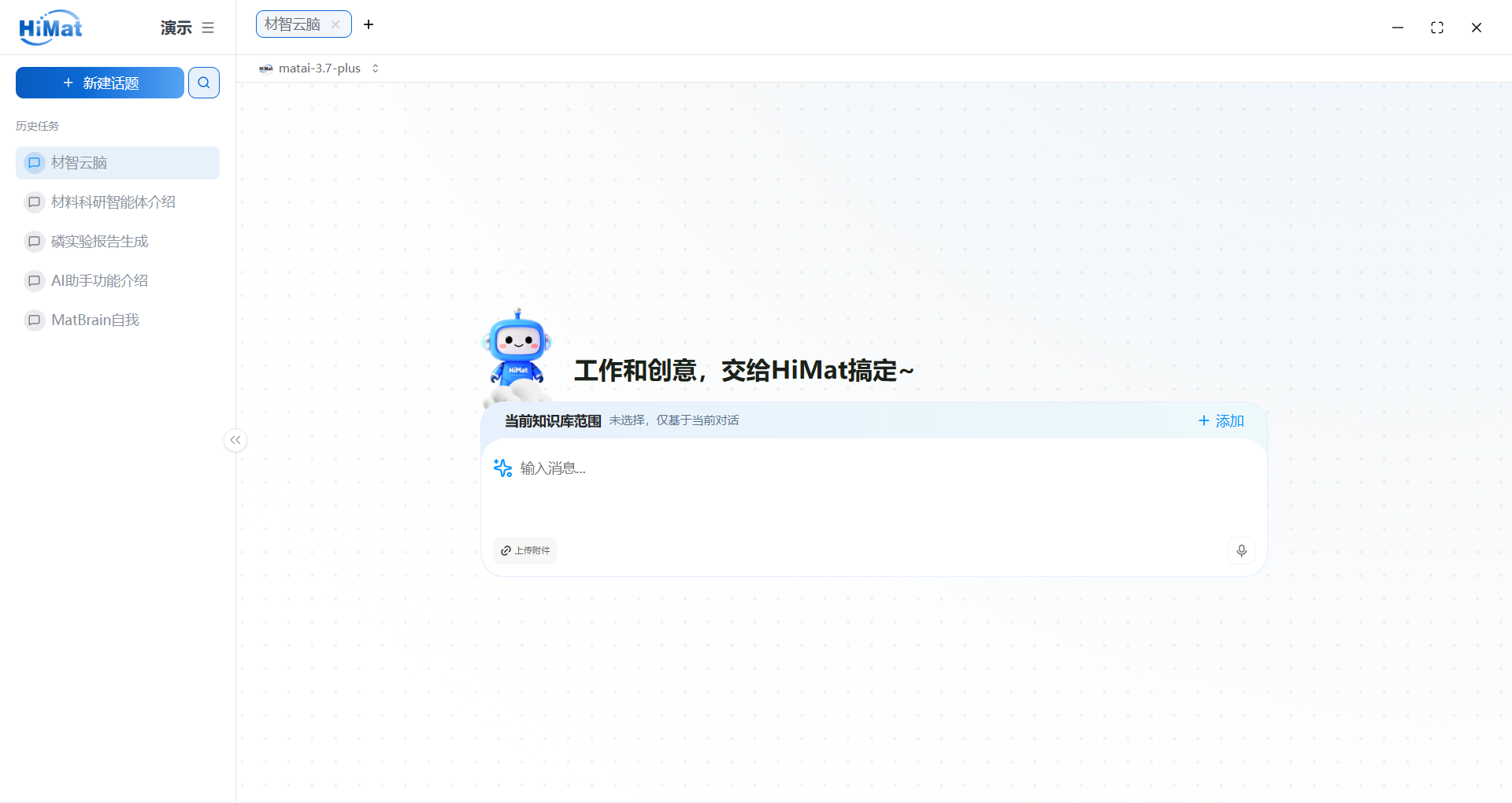Minimize the application window
The image size is (1512, 803).
coord(1398,28)
